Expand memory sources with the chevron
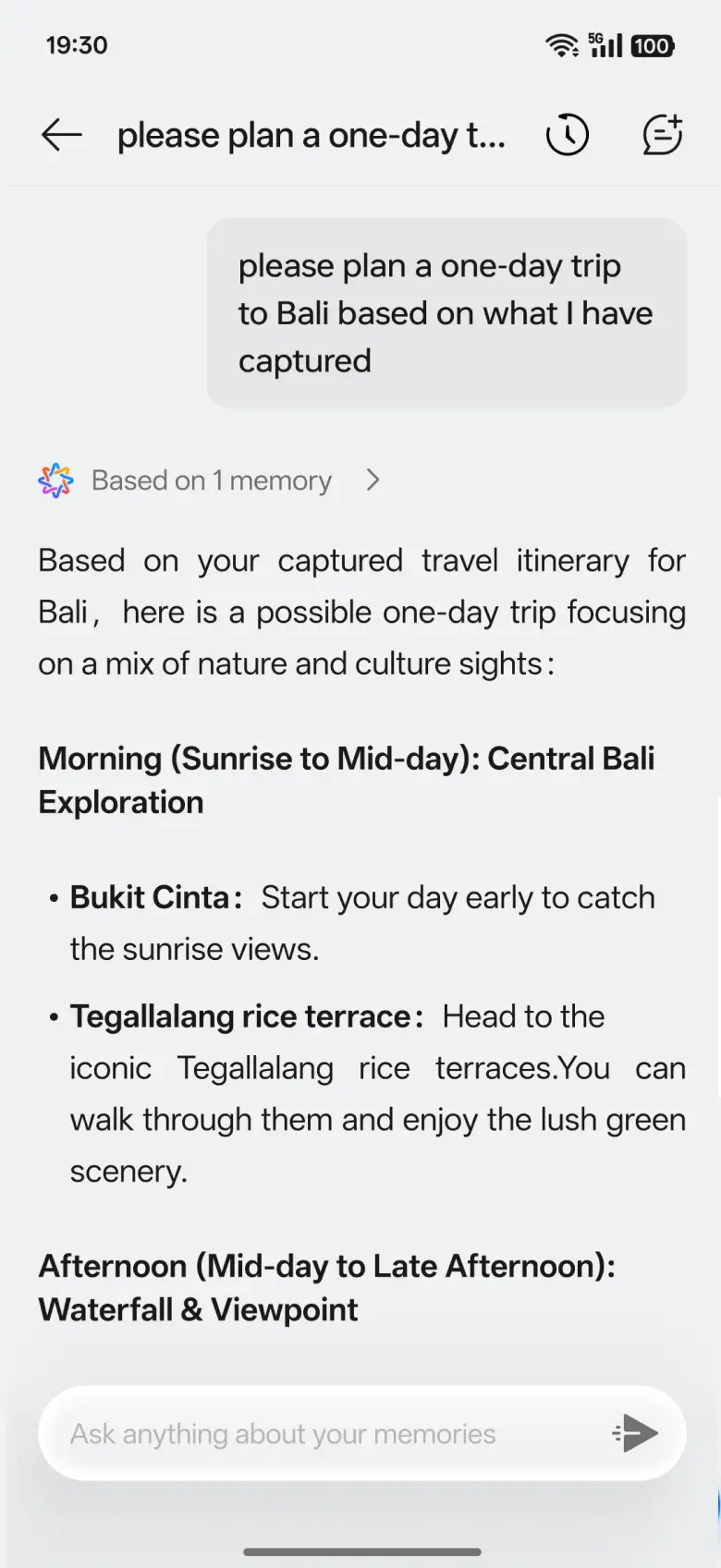This screenshot has height=1568, width=721. pyautogui.click(x=373, y=480)
